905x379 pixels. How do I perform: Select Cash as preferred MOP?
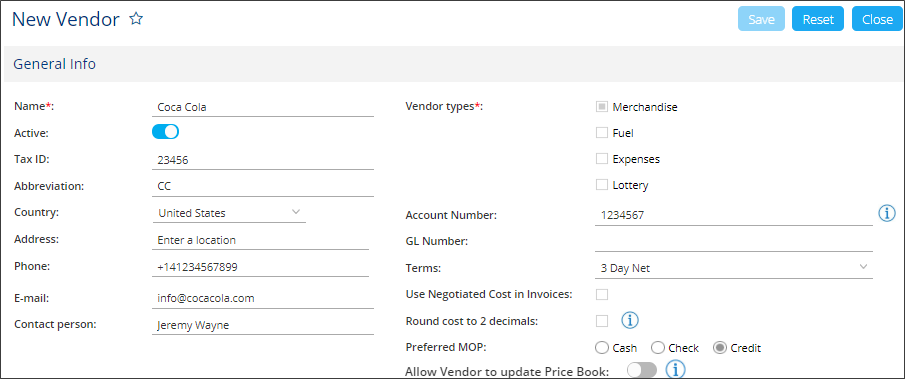(602, 348)
